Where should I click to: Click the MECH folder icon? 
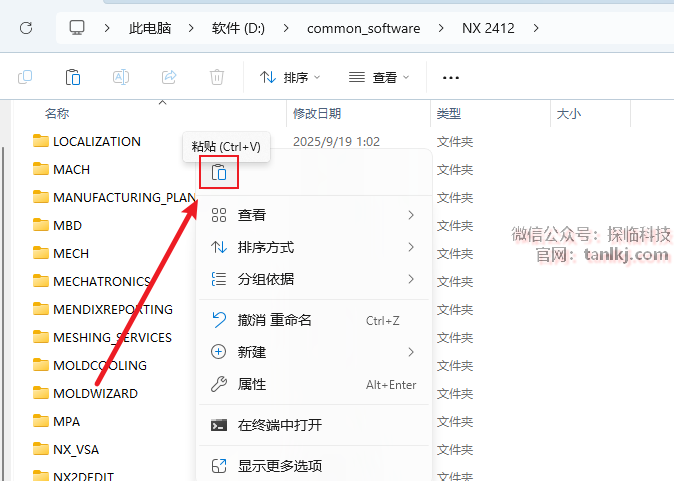pyautogui.click(x=41, y=253)
